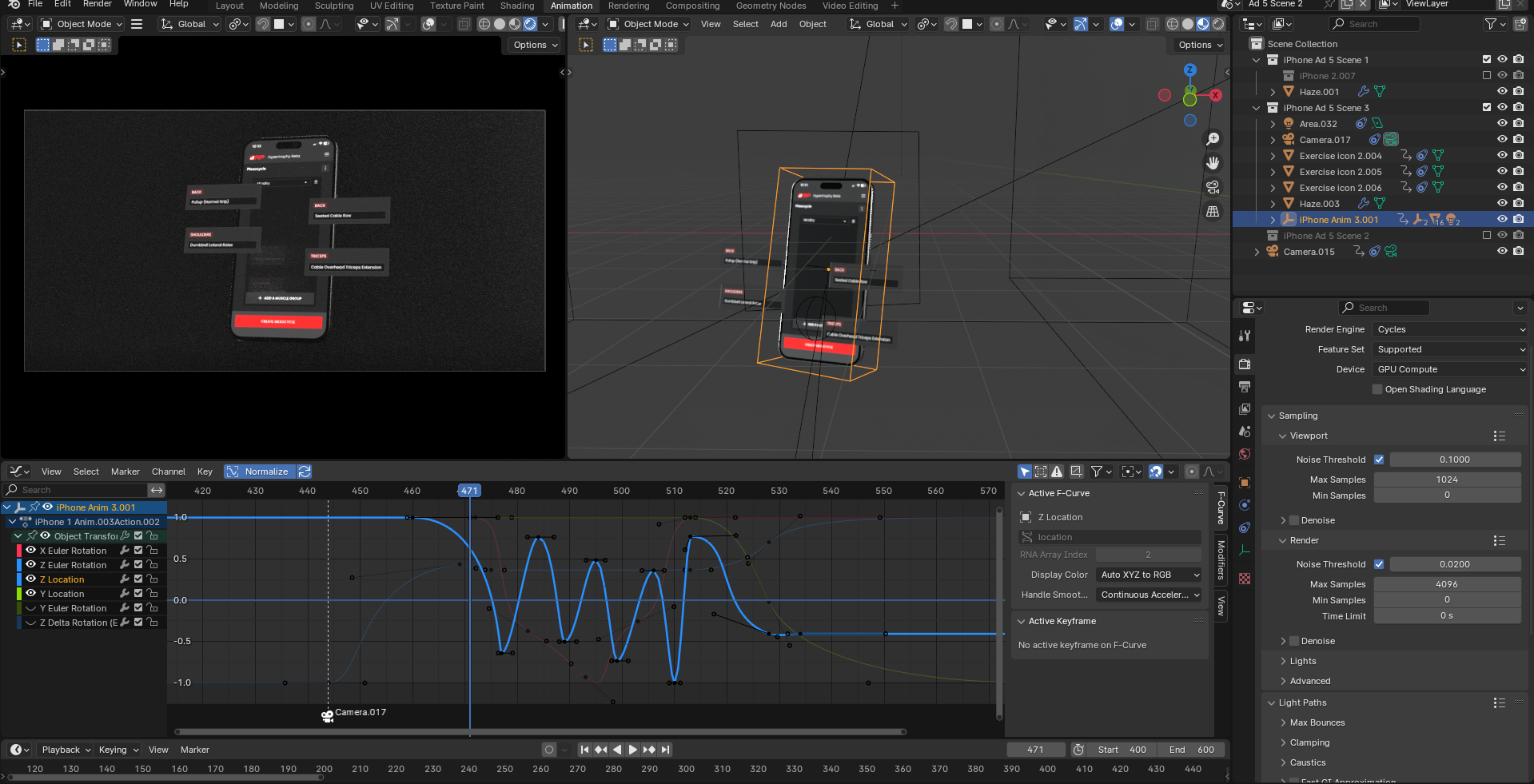Viewport: 1534px width, 784px height.
Task: Open the Physics properties tab
Action: tap(1245, 505)
